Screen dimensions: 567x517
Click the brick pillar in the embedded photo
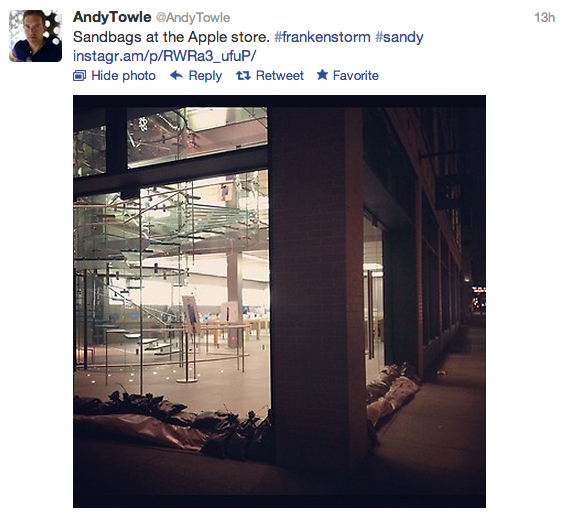click(317, 282)
